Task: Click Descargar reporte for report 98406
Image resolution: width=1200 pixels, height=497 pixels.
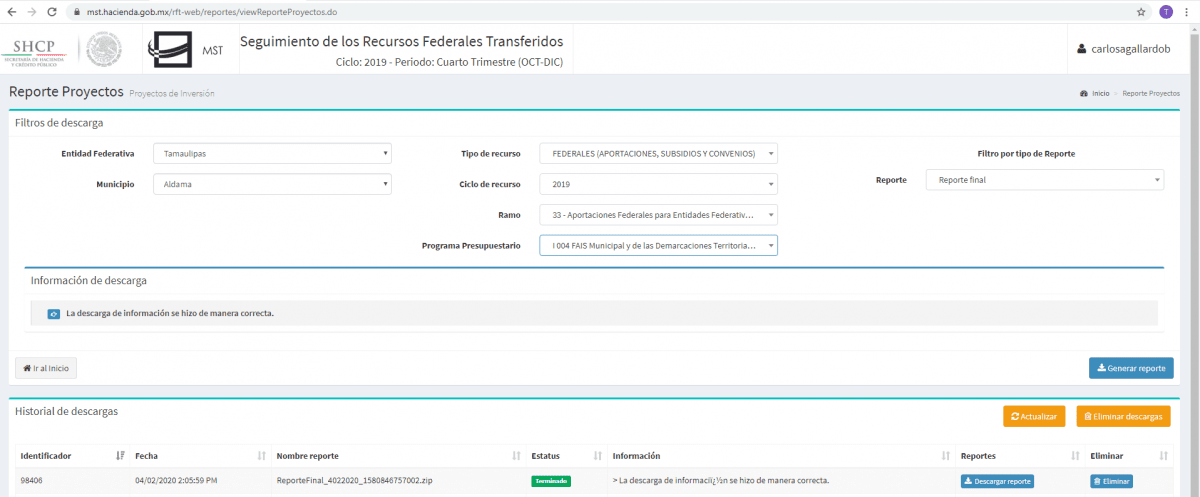Action: (x=997, y=481)
